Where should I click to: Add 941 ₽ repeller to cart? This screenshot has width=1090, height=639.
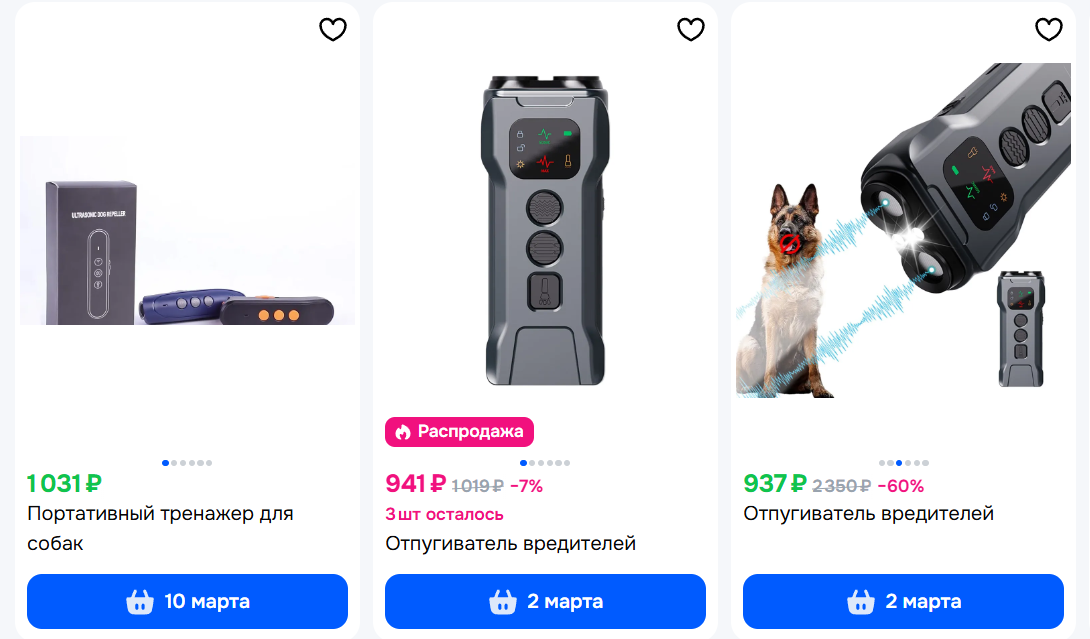(545, 601)
